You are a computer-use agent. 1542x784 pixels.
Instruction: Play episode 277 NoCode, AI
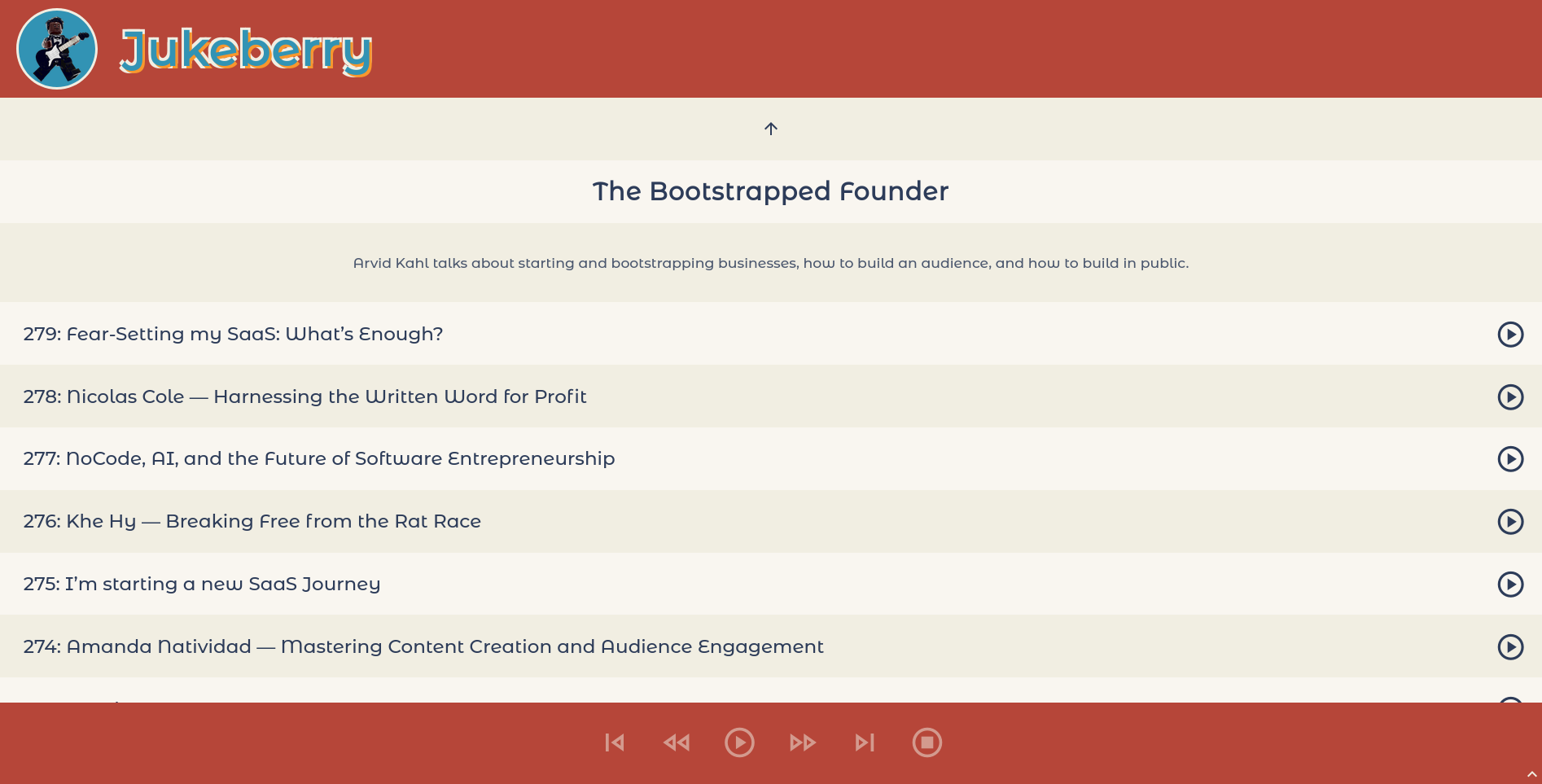[x=1510, y=458]
